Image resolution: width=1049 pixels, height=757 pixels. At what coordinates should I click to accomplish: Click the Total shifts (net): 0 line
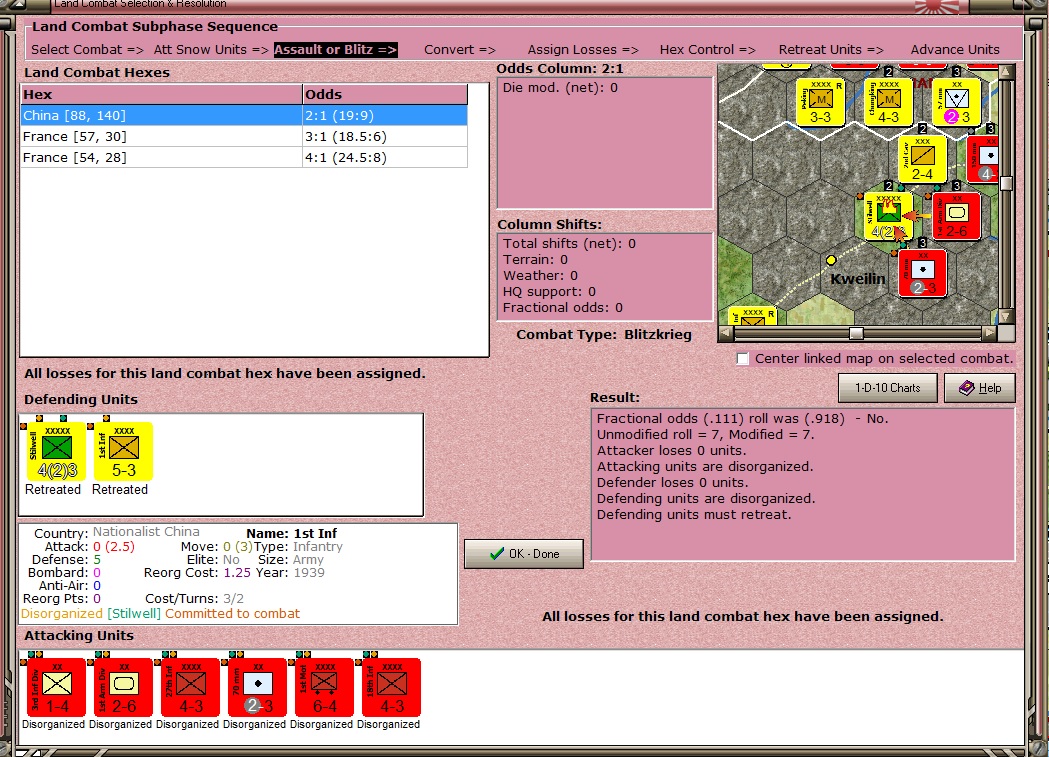(569, 243)
